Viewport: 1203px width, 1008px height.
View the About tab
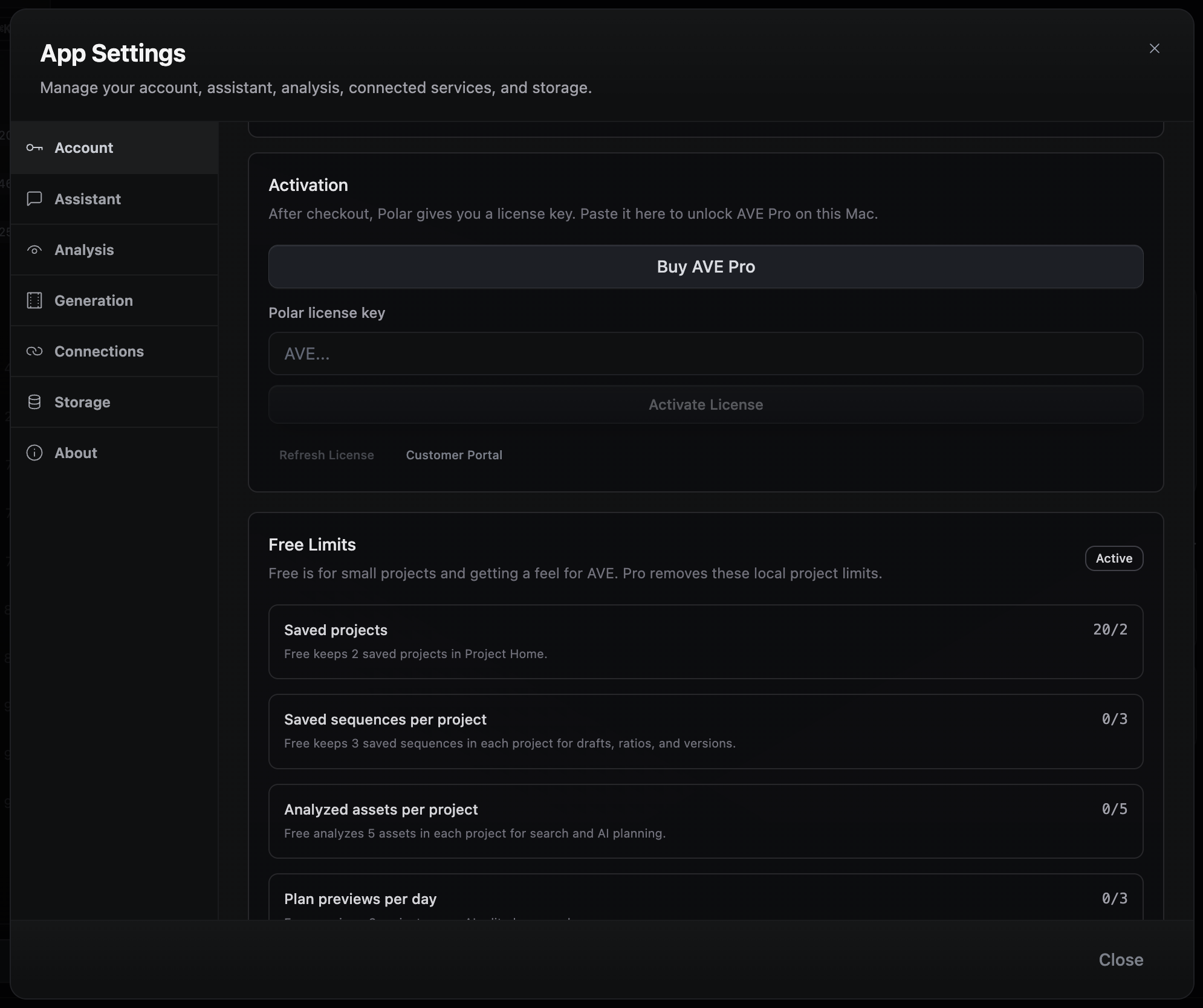(114, 453)
